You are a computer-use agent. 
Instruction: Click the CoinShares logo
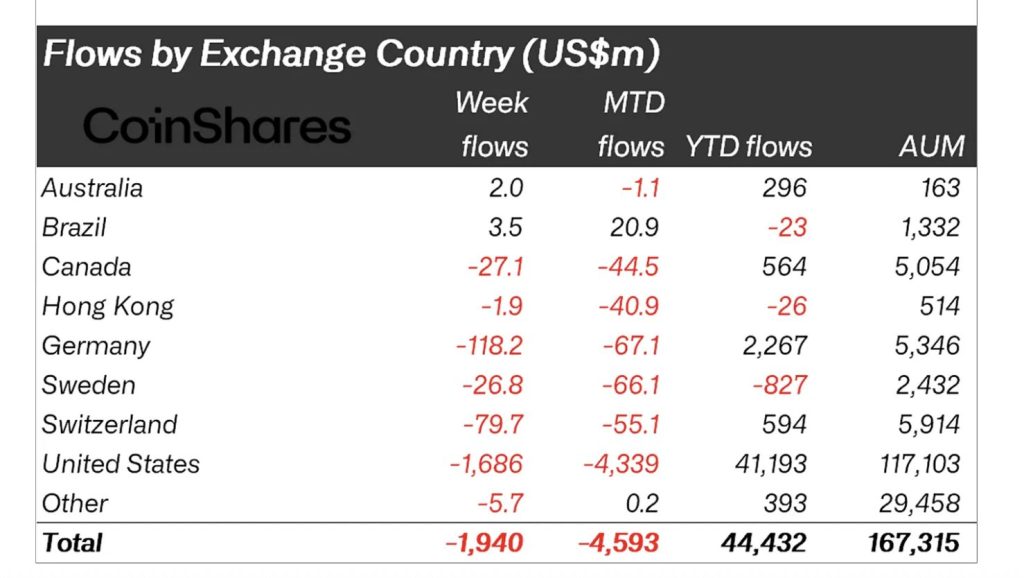[217, 127]
